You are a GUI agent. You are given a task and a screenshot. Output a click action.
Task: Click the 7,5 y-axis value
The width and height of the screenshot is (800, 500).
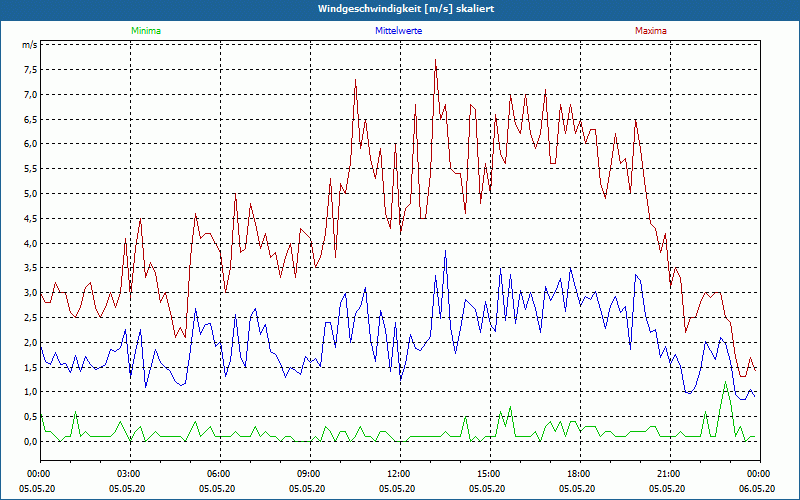(x=31, y=70)
